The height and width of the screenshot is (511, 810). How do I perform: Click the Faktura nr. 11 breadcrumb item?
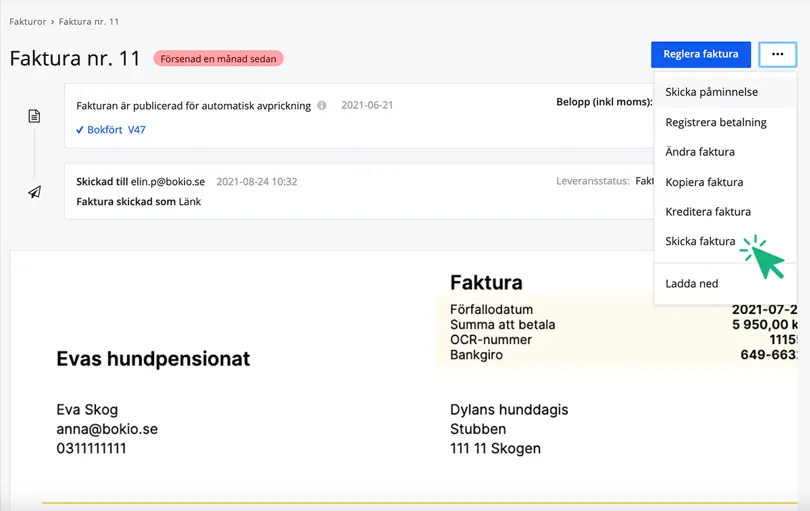[89, 21]
